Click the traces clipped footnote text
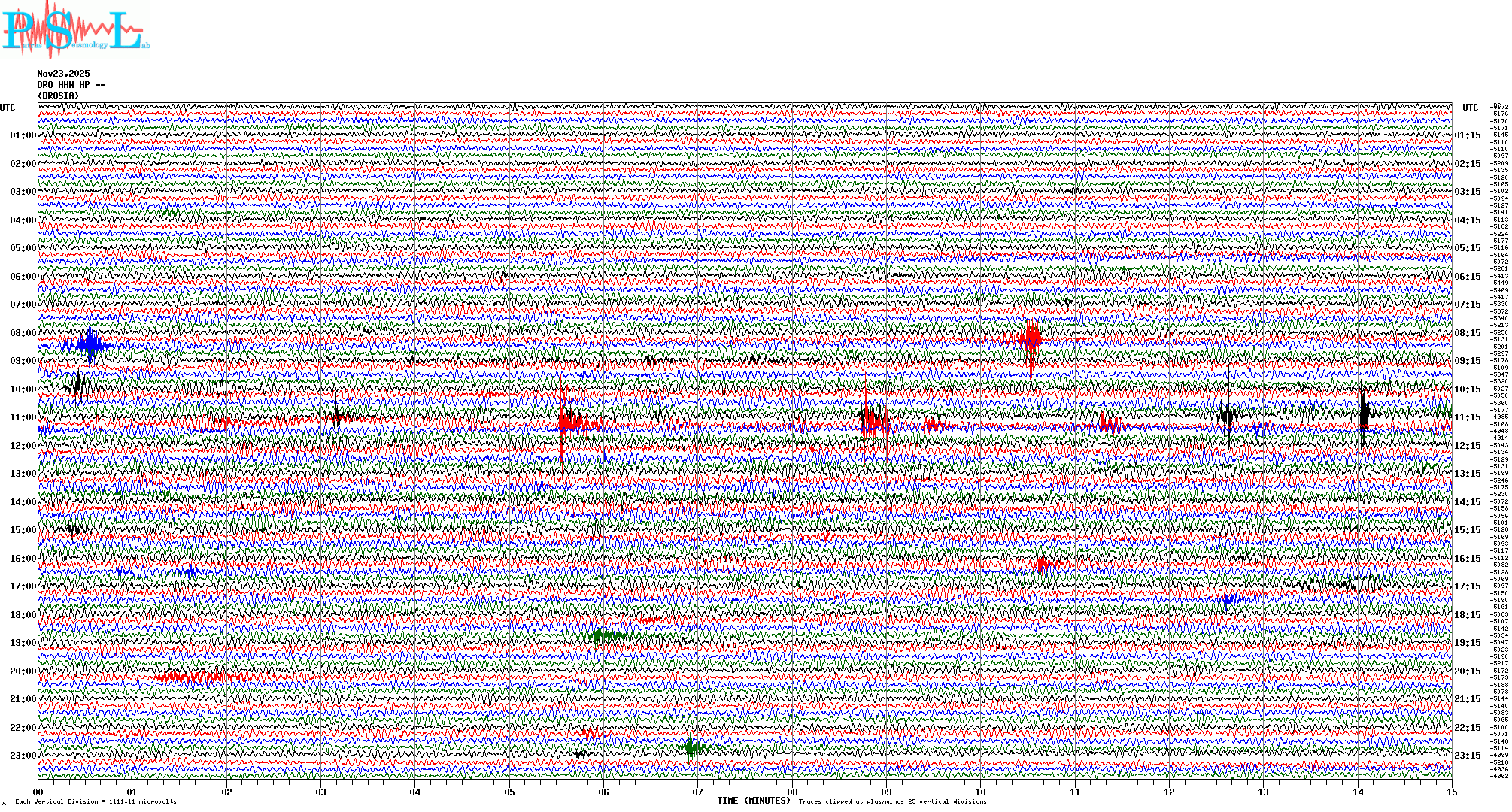 (892, 801)
